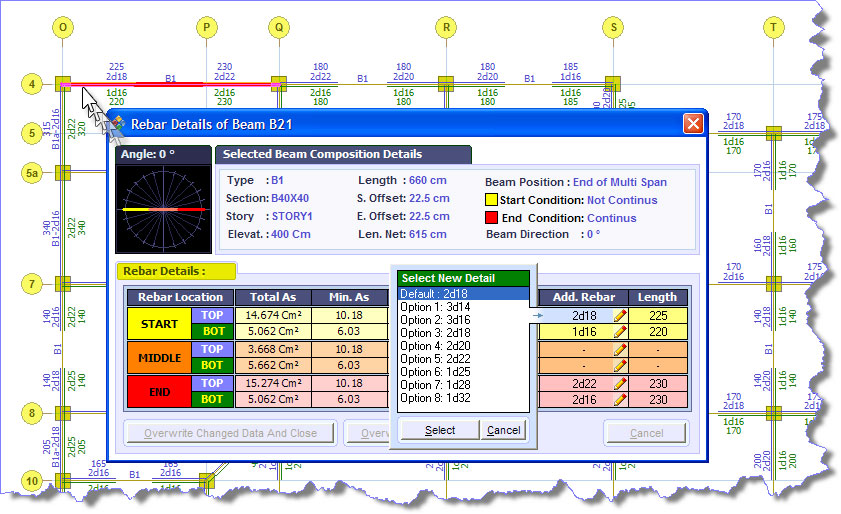
Task: Click red End Condition color square
Action: tap(490, 218)
